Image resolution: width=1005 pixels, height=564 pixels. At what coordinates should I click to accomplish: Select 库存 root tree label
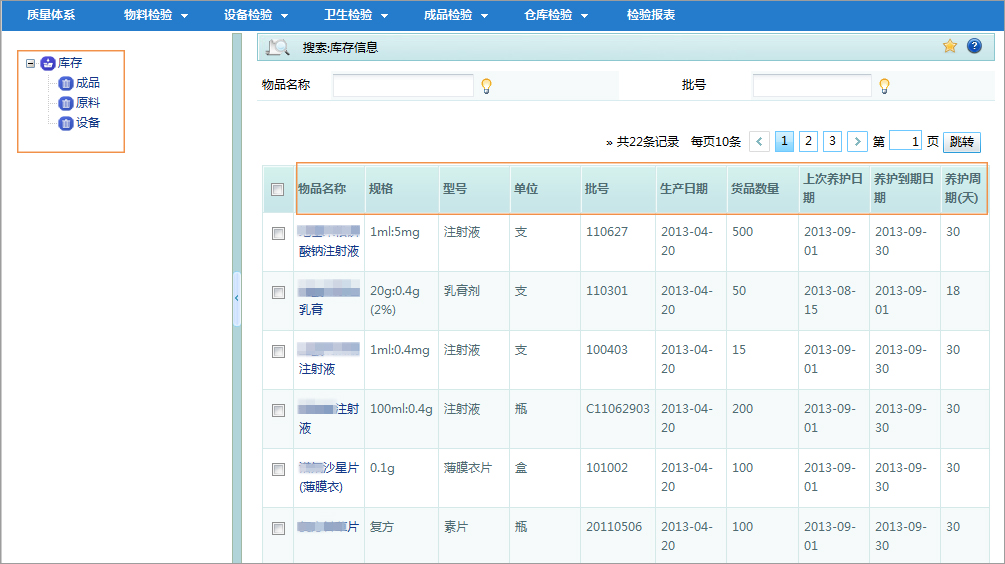(70, 63)
